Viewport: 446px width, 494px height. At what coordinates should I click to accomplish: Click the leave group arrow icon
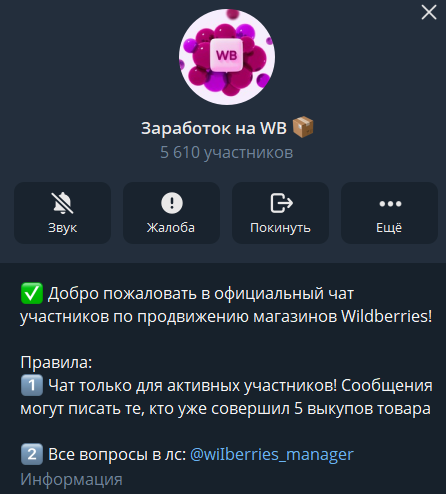coord(281,203)
